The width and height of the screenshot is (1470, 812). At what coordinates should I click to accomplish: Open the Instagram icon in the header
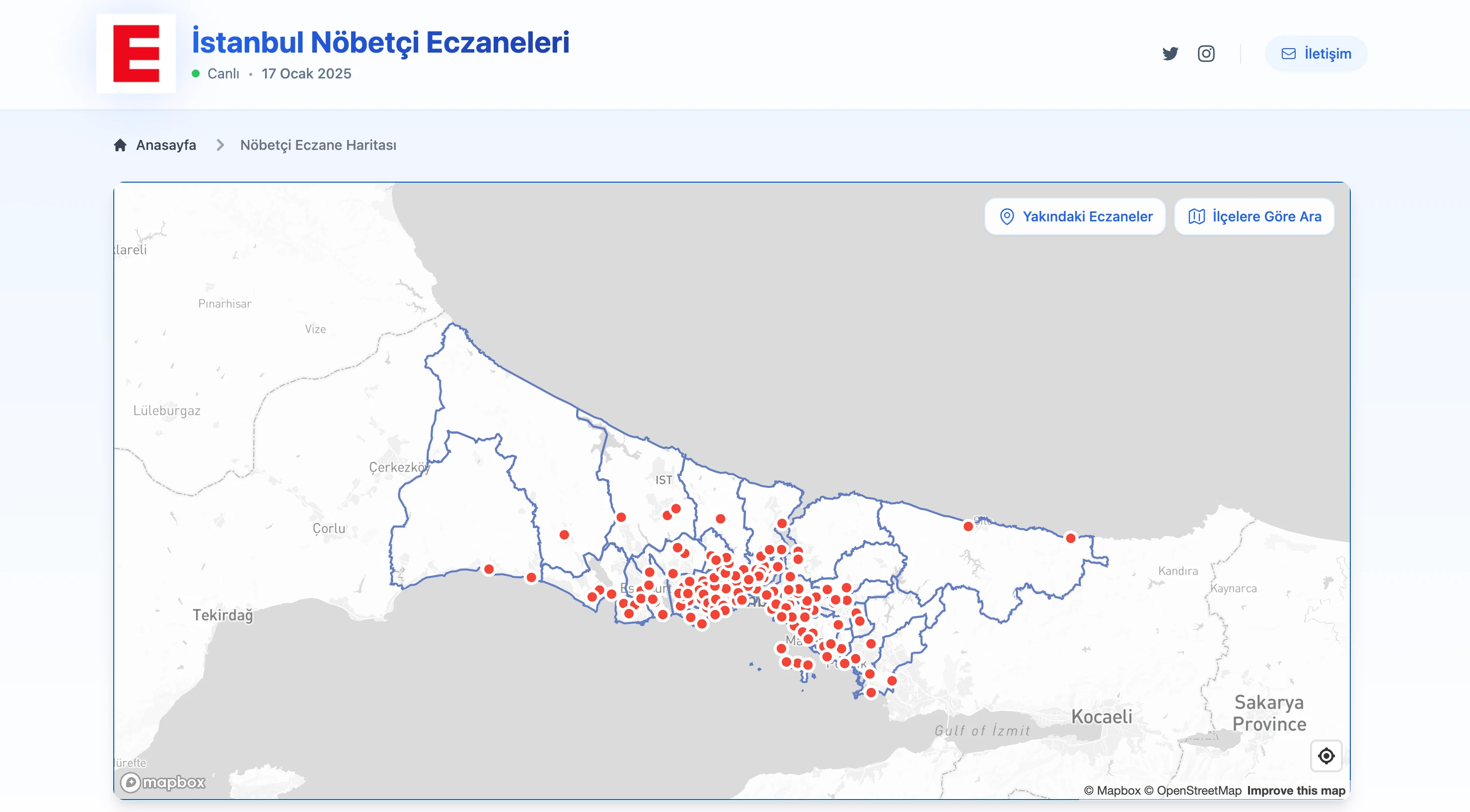click(1207, 54)
